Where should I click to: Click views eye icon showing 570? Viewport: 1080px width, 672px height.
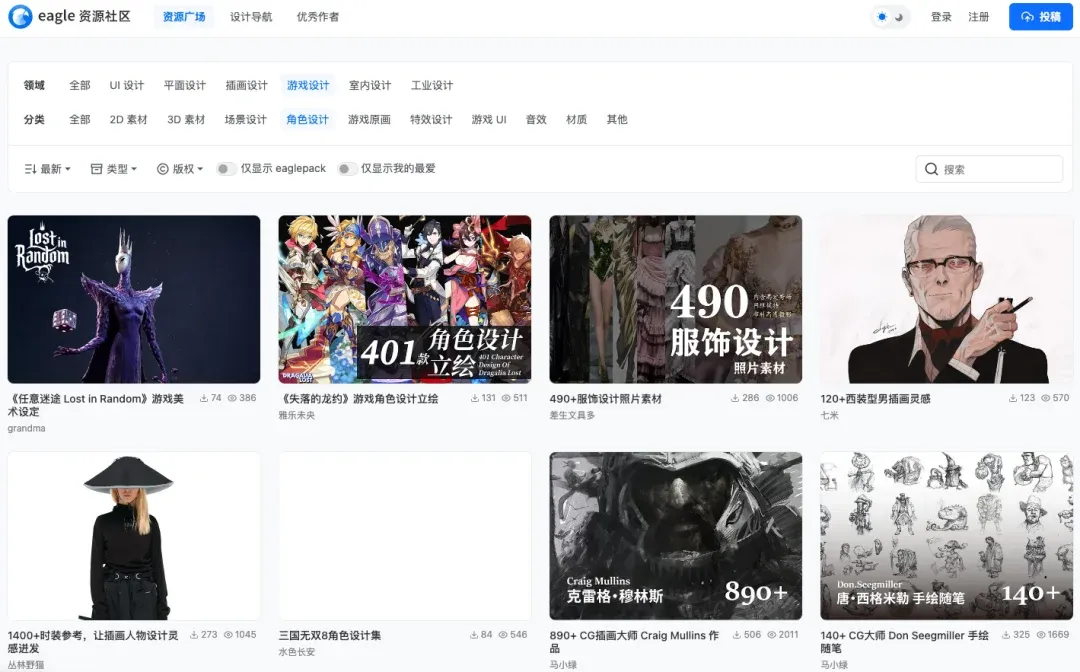tap(1046, 398)
